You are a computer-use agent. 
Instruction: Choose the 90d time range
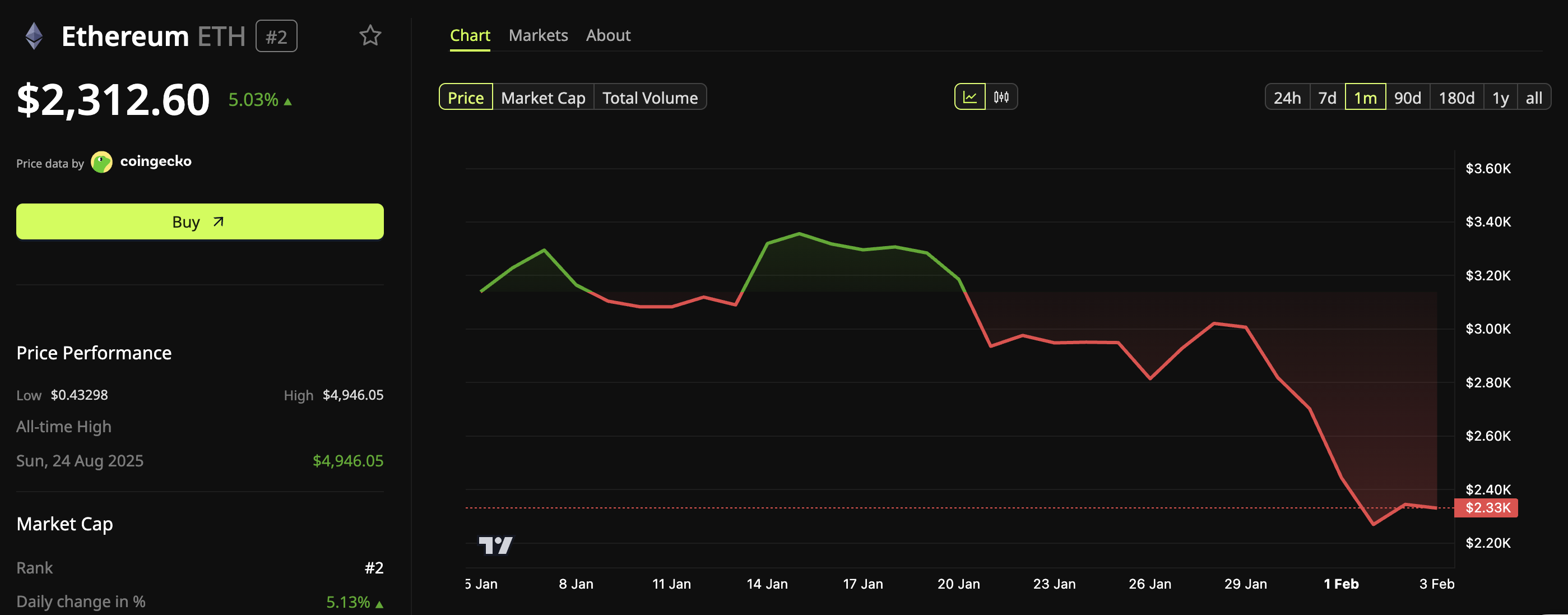click(x=1407, y=98)
